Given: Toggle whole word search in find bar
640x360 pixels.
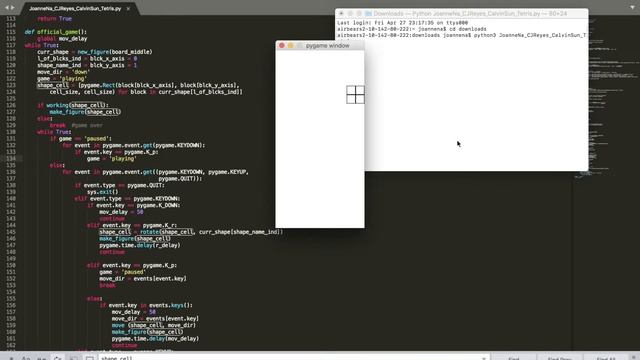Looking at the screenshot, I should pyautogui.click(x=42, y=358).
